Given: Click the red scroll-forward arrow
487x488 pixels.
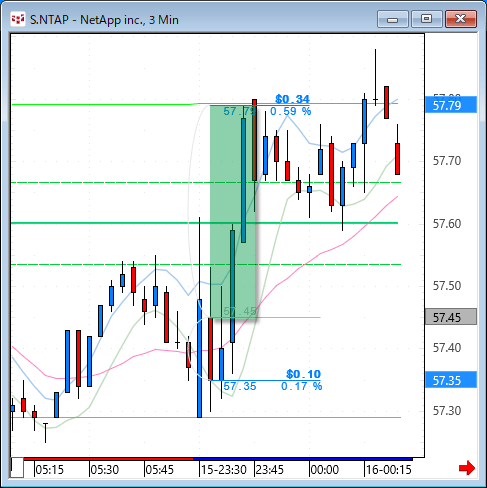Looking at the screenshot, I should (467, 468).
